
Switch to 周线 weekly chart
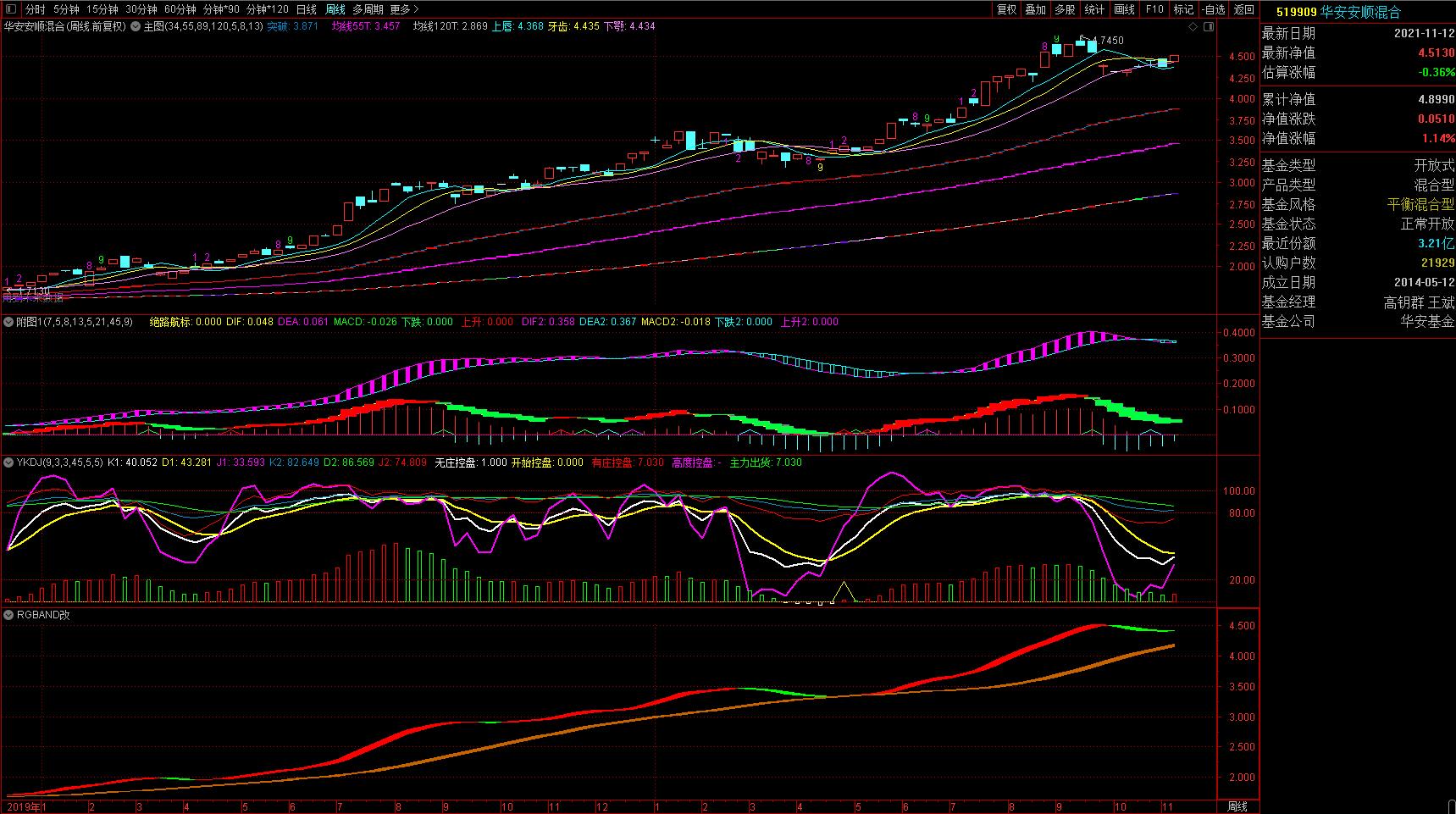coord(335,9)
